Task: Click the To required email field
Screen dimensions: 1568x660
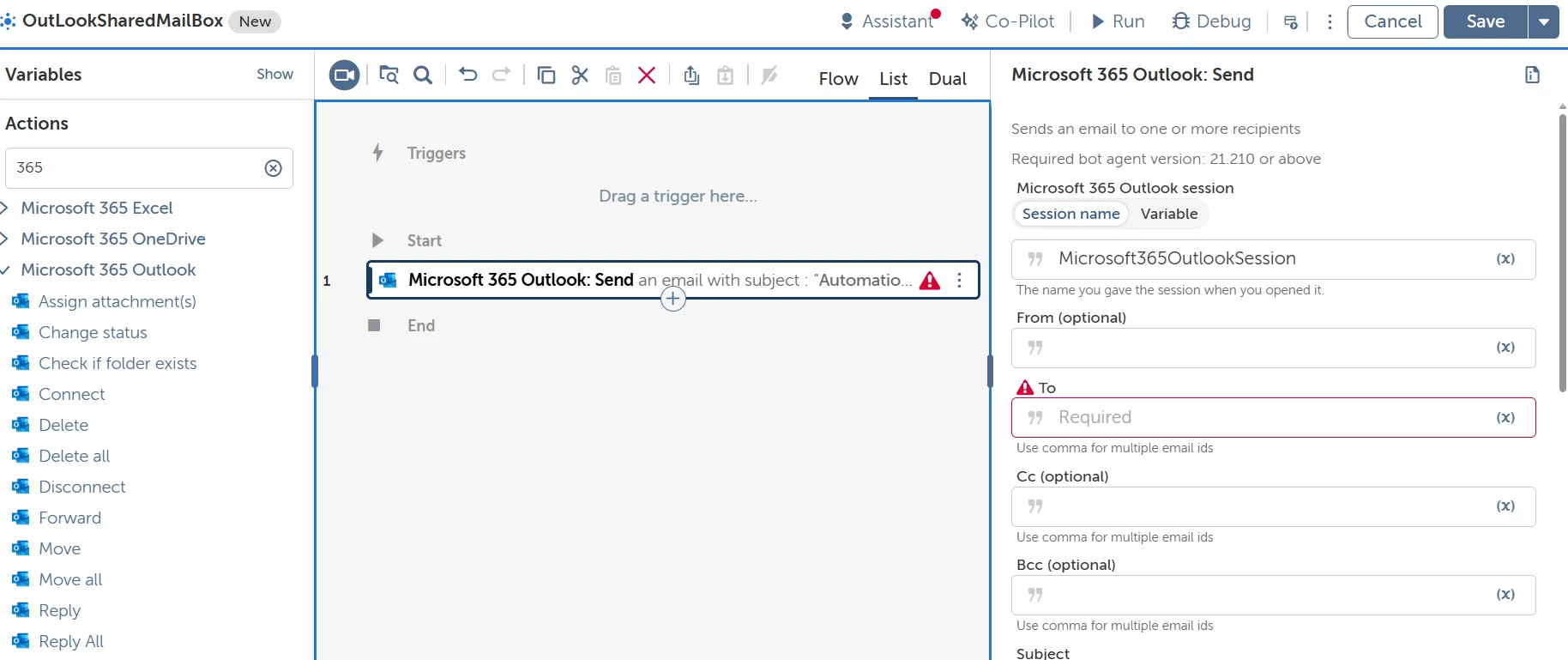Action: (x=1273, y=418)
